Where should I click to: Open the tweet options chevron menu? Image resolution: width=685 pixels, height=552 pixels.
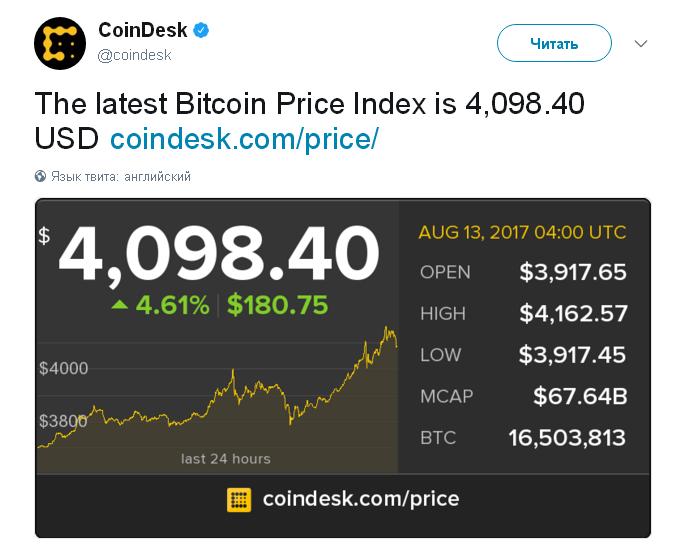[x=641, y=44]
